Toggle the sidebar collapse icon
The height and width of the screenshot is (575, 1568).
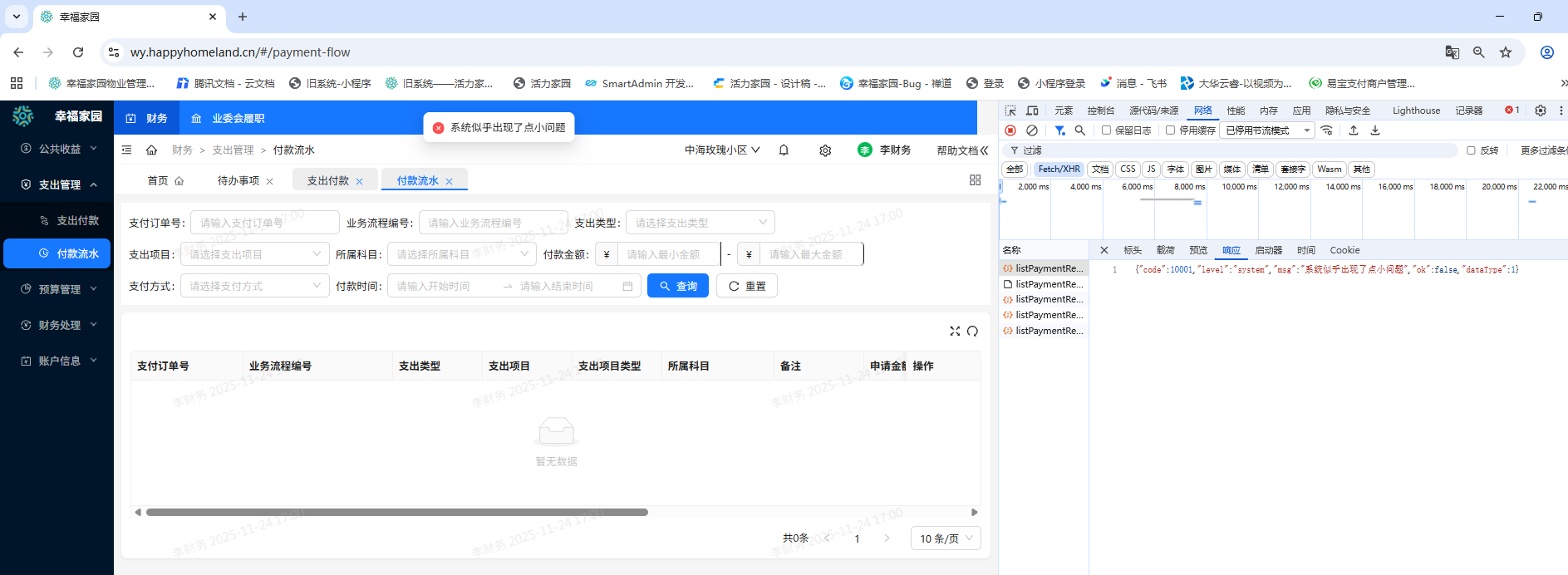(126, 150)
